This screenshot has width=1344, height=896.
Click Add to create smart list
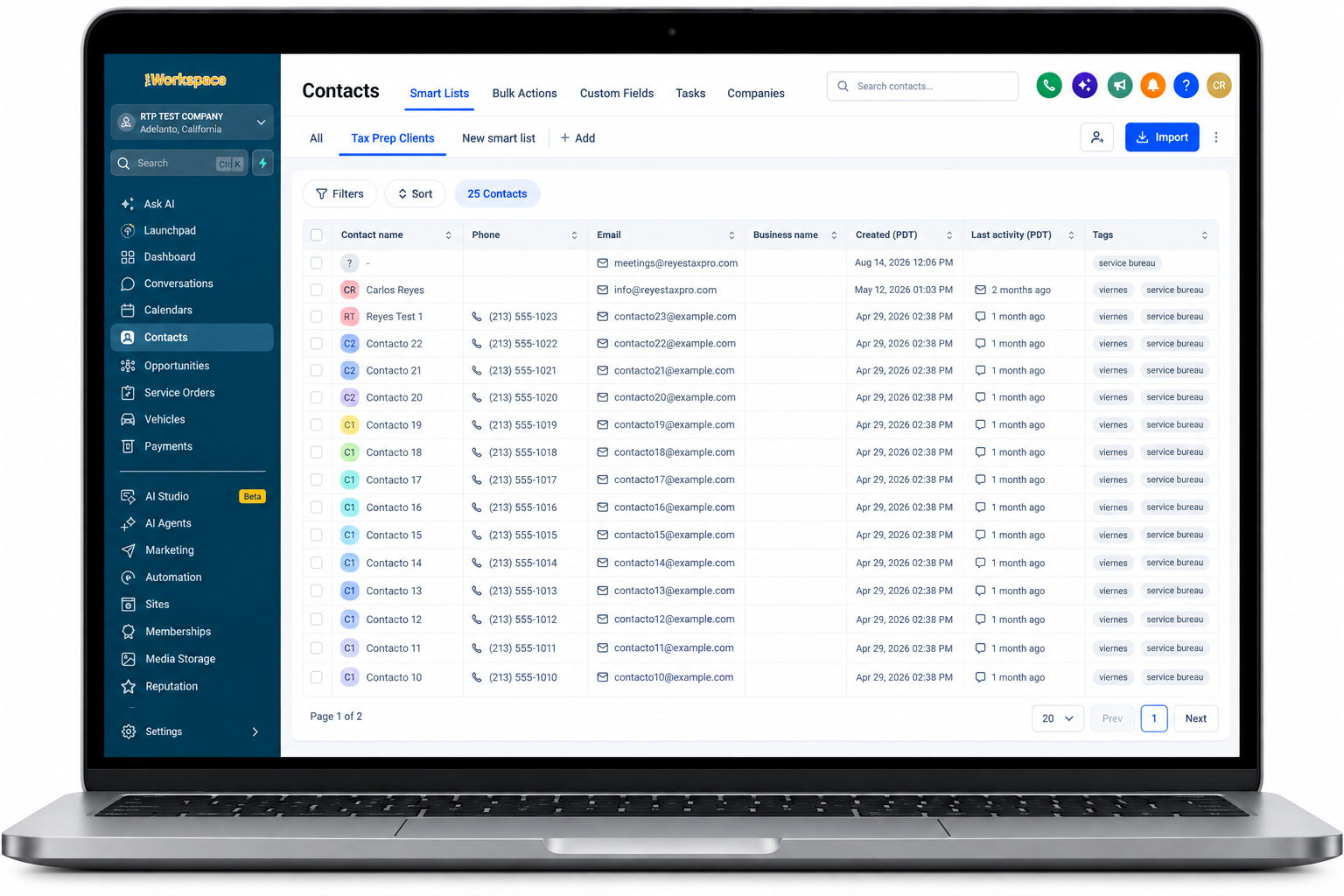(577, 138)
